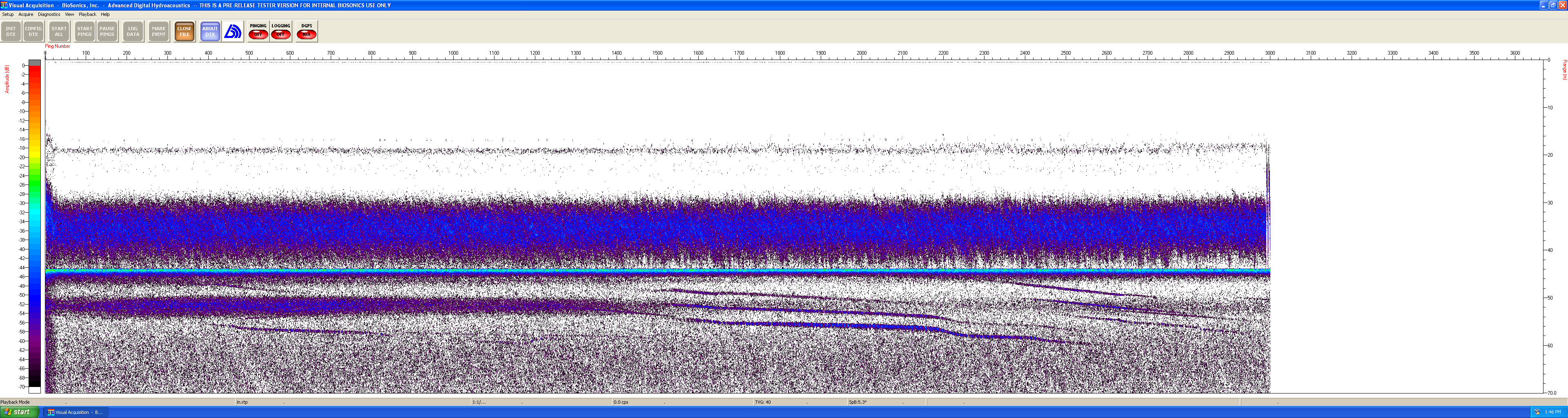Click the amplitude dB color scale bar
The image size is (1568, 418).
35,226
